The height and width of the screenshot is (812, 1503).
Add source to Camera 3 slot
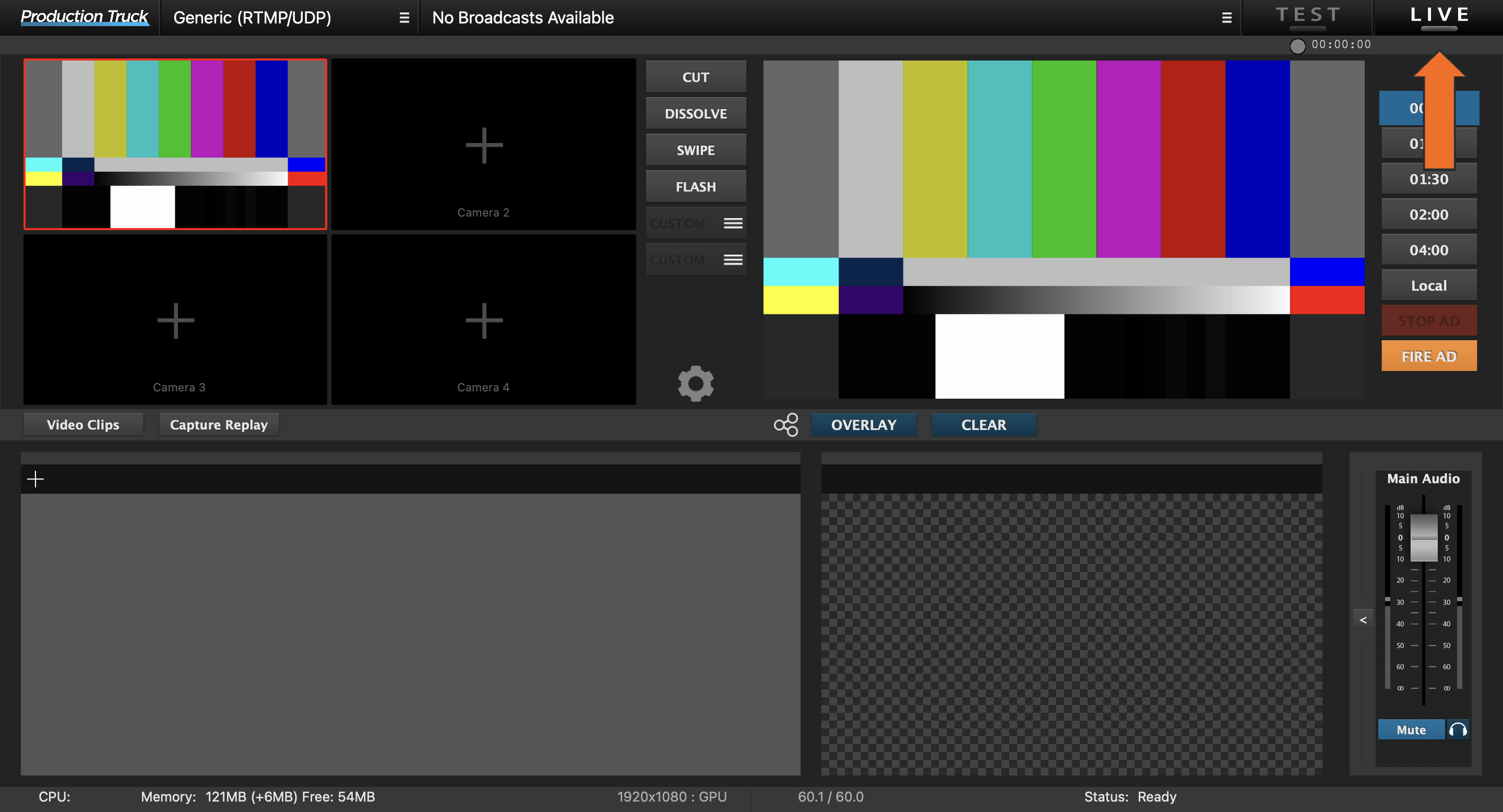(x=175, y=320)
